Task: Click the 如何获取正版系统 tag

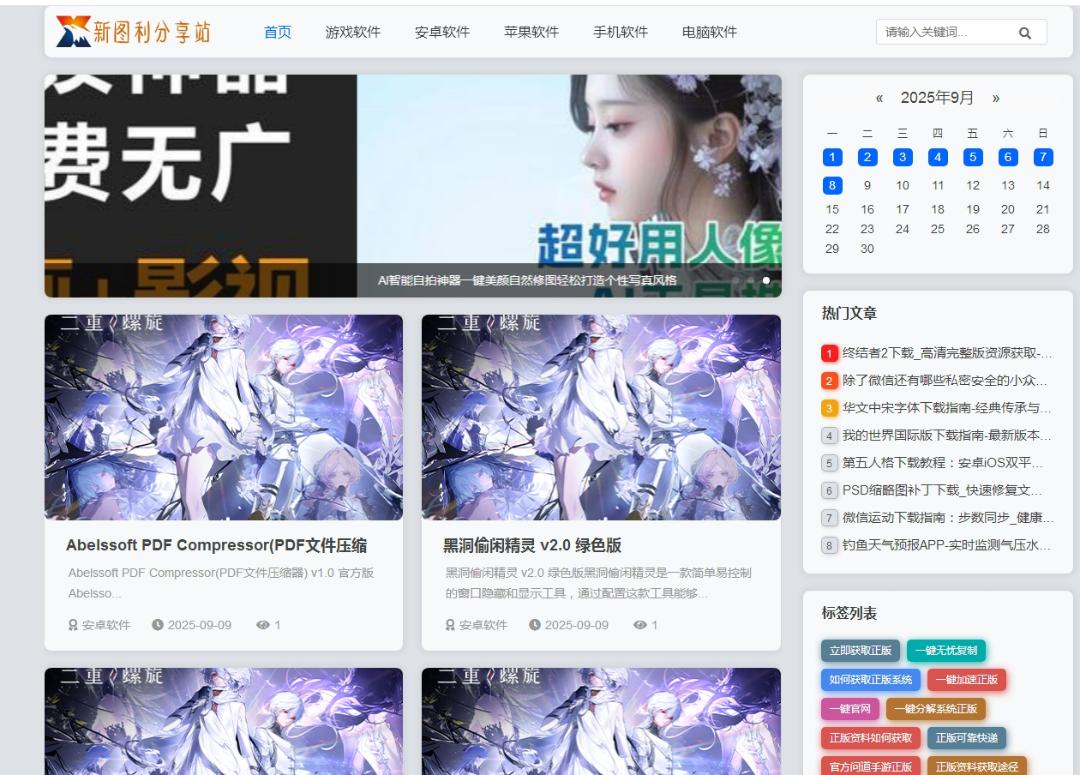Action: pos(871,680)
